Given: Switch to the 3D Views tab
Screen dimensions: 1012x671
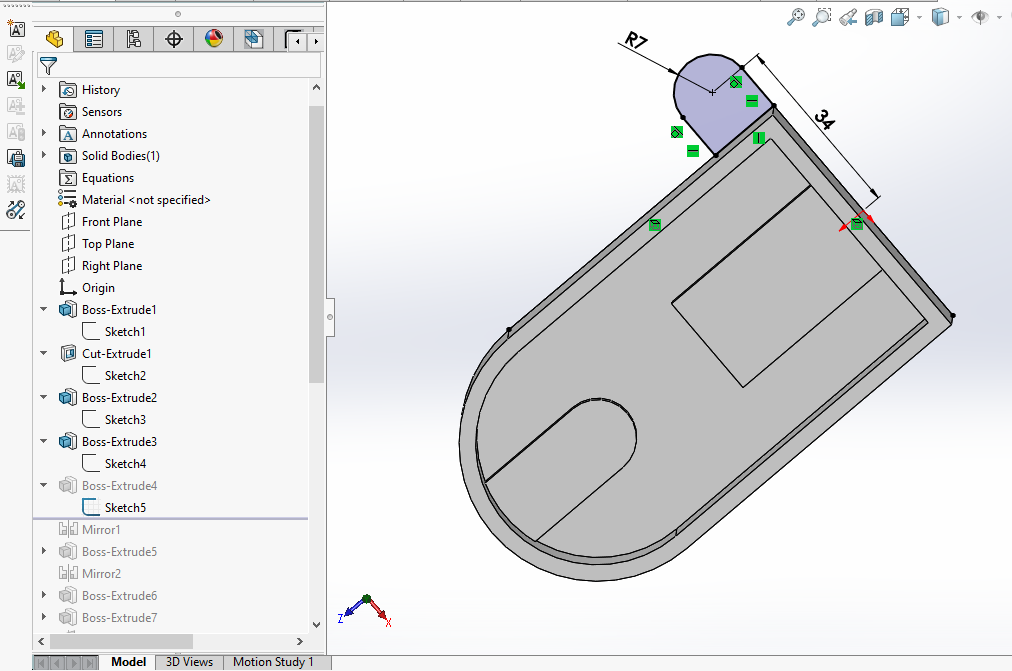Looking at the screenshot, I should click(x=189, y=662).
